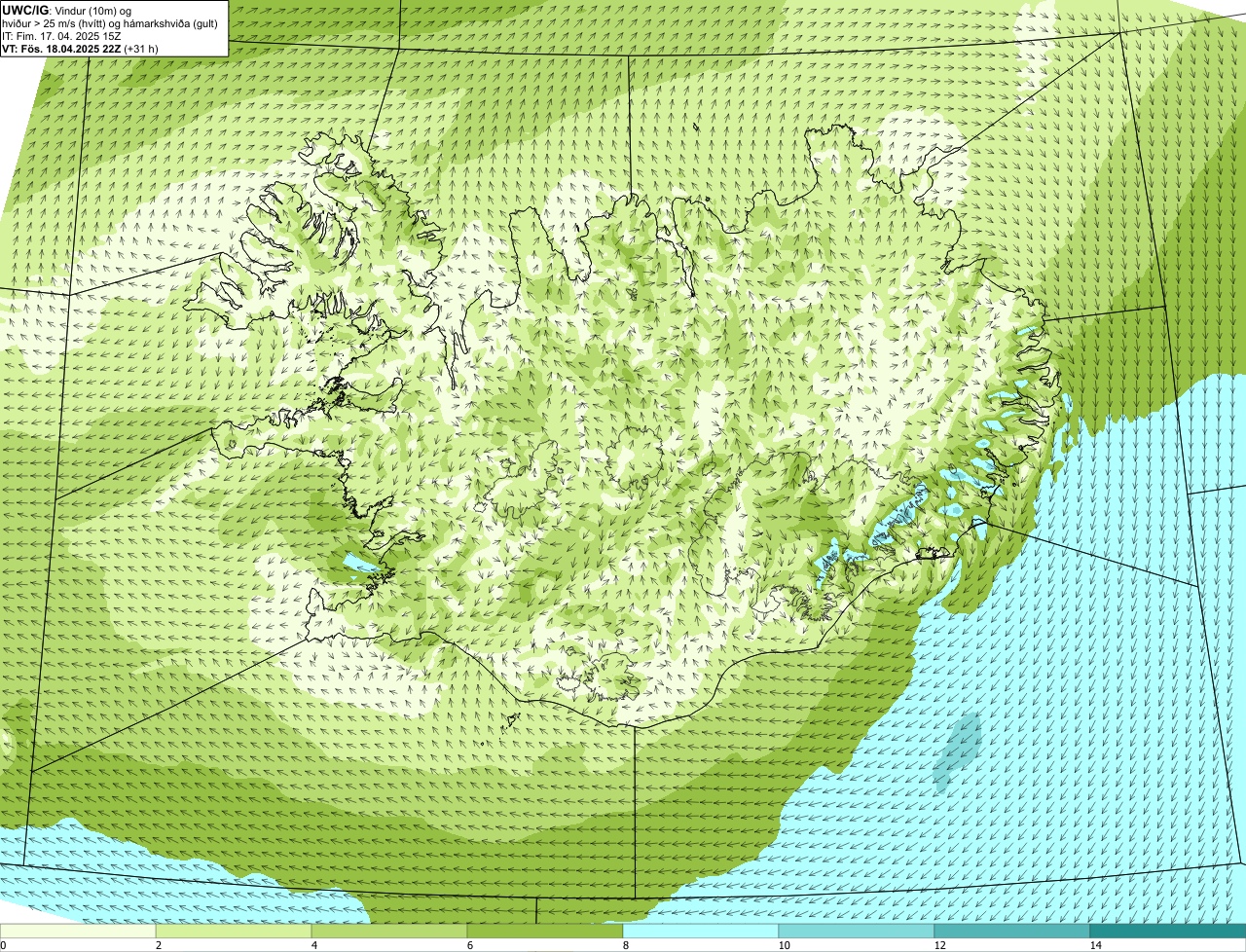Click the legend value label '6'
The image size is (1246, 952).
point(469,945)
